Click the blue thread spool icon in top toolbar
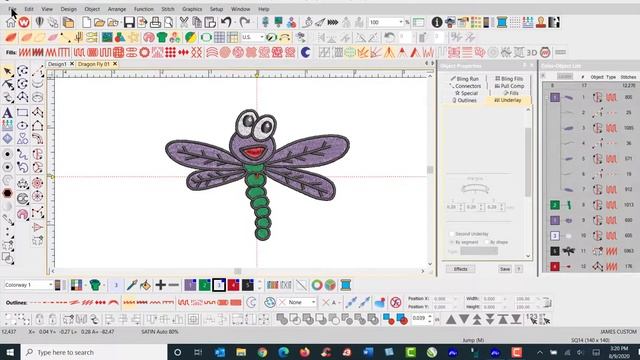The height and width of the screenshot is (360, 640). coord(502,22)
